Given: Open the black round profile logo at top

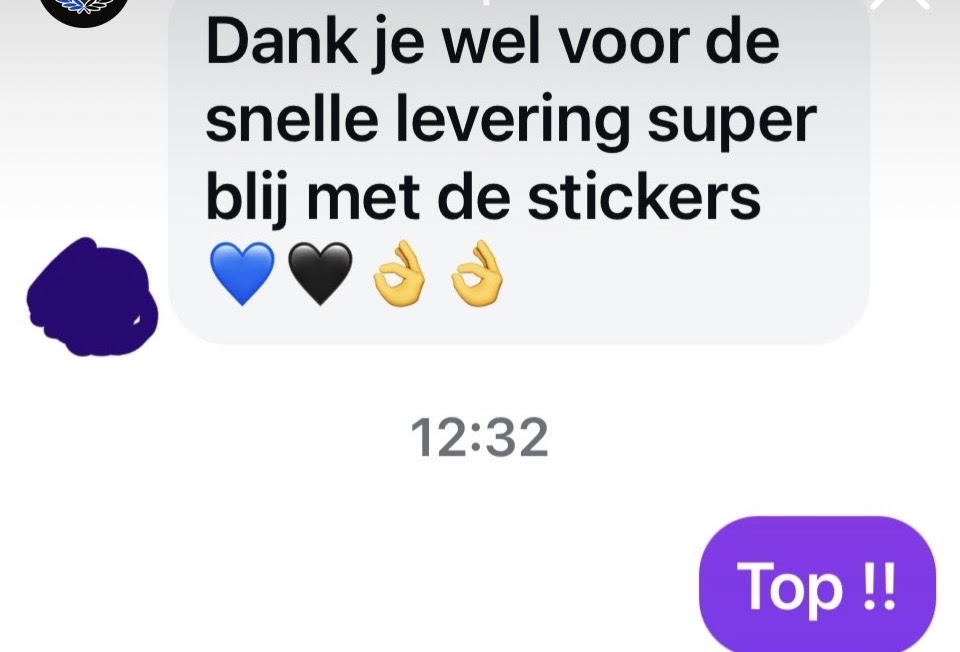Looking at the screenshot, I should coord(84,11).
